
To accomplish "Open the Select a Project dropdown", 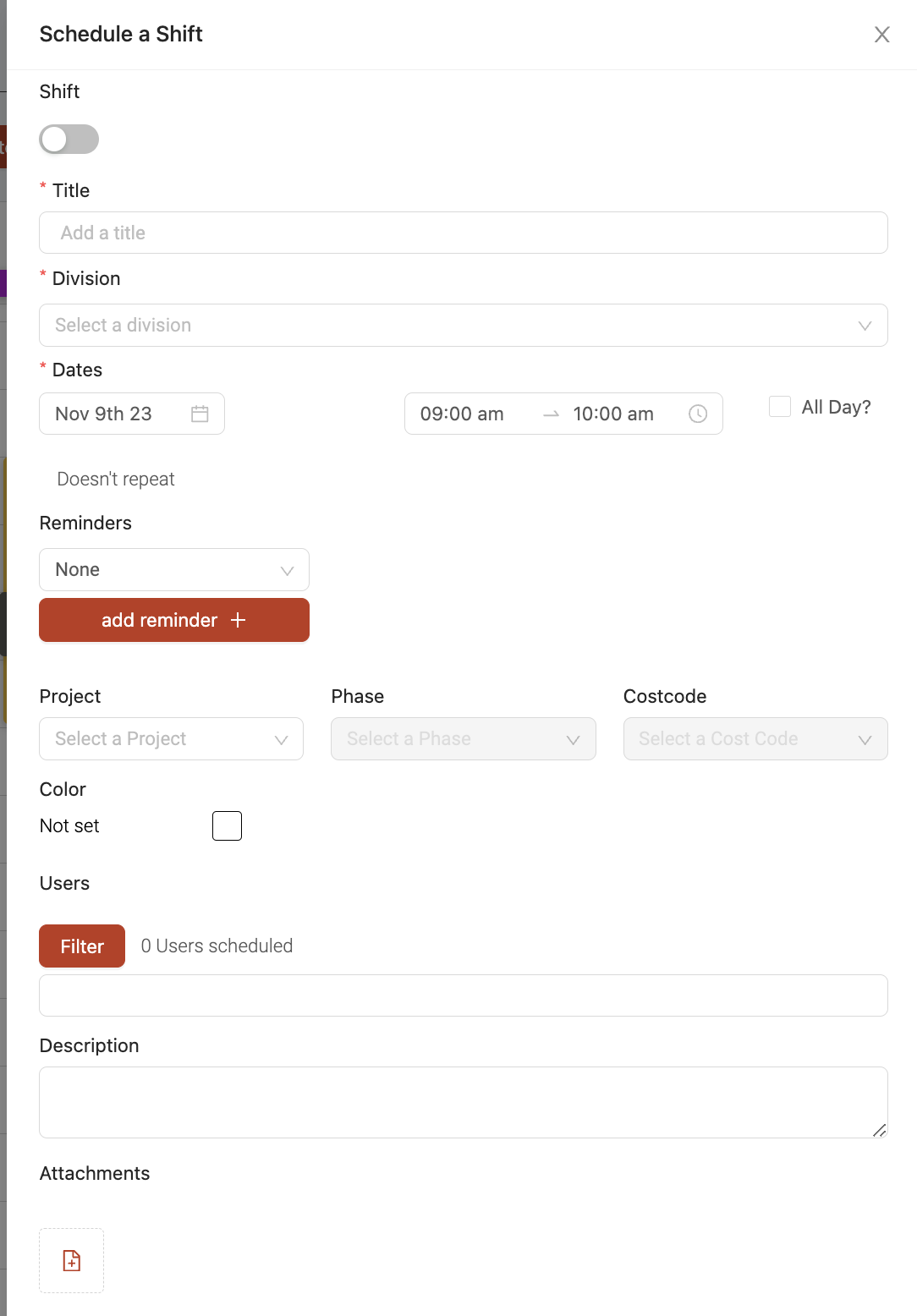I will (172, 739).
